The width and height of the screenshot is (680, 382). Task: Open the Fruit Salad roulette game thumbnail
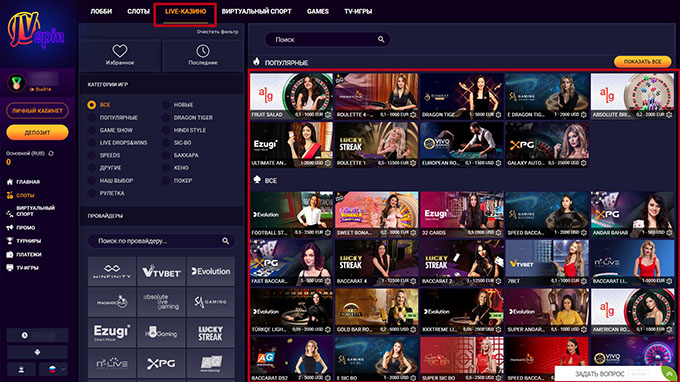click(291, 96)
